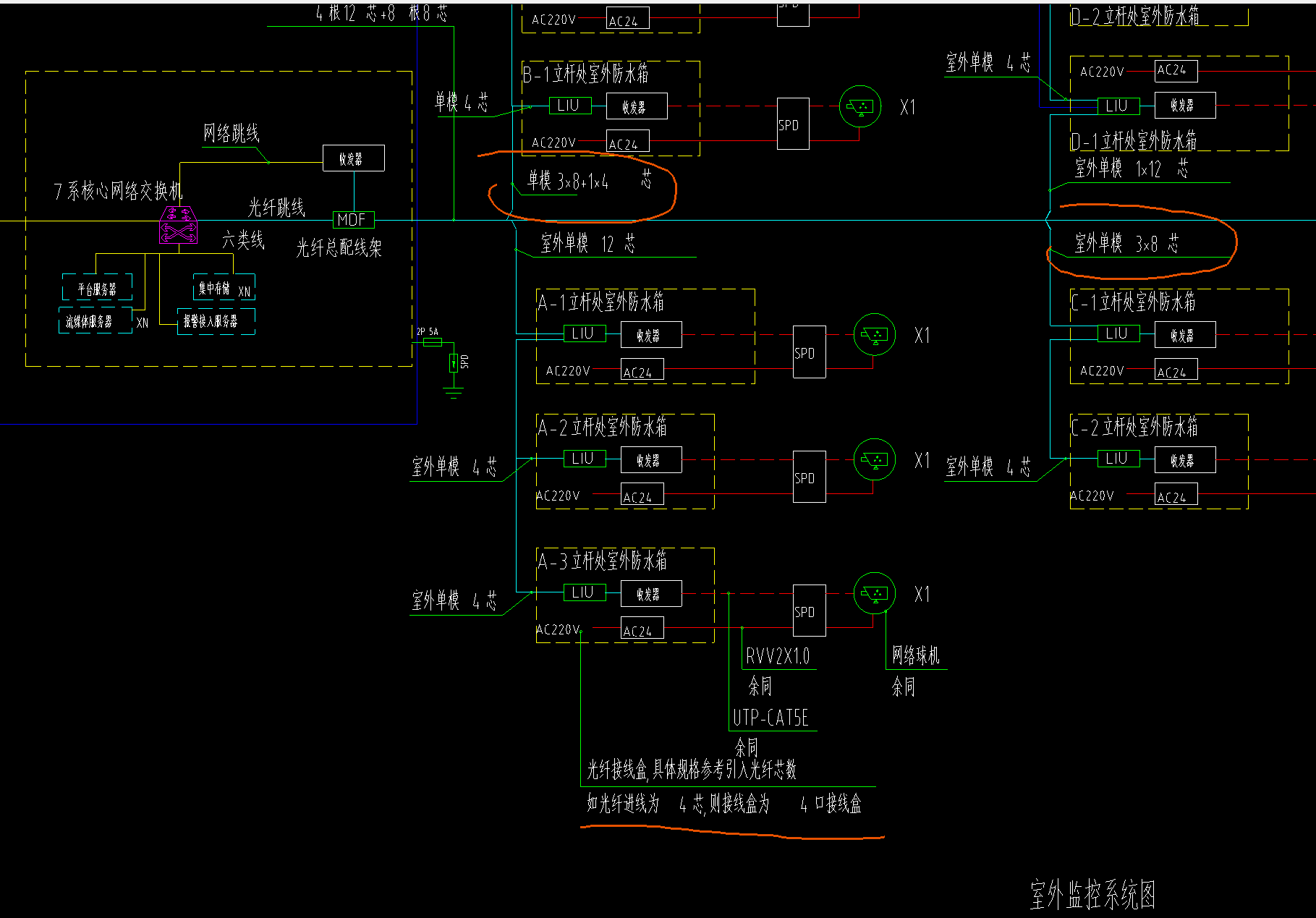The height and width of the screenshot is (918, 1316).
Task: Click the 收发器 block in the C-2 box
Action: pyautogui.click(x=1185, y=460)
